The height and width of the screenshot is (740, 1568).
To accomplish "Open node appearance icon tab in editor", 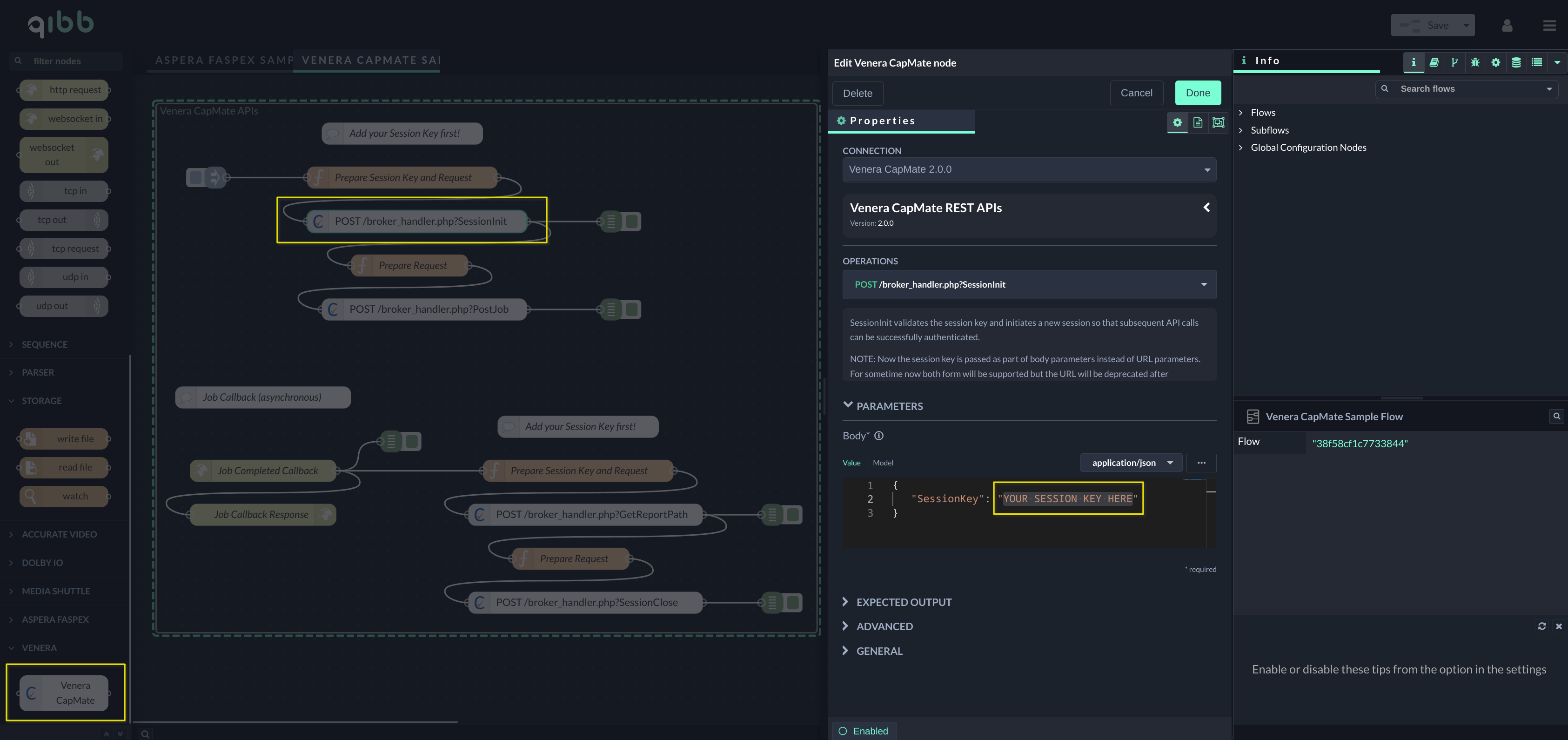I will 1218,122.
